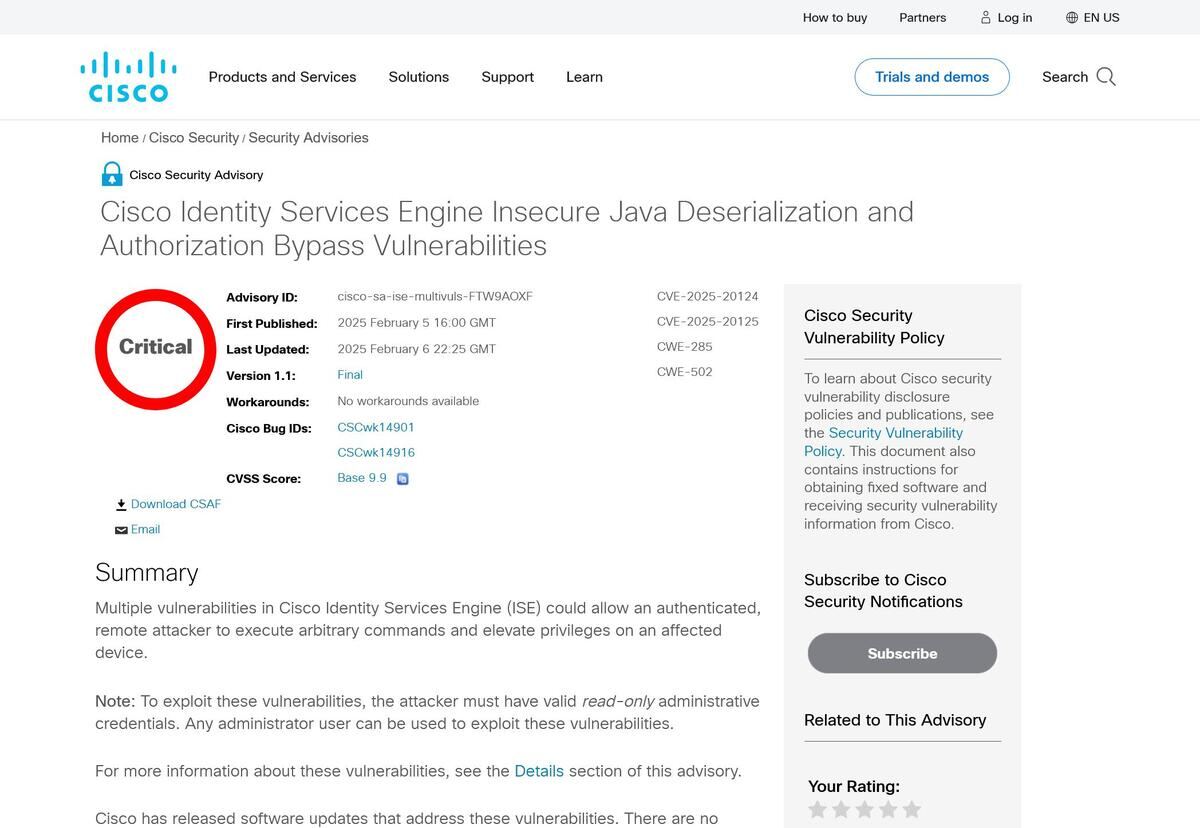Click Related to This Advisory heading
Screen dimensions: 1200x828
(x=895, y=720)
